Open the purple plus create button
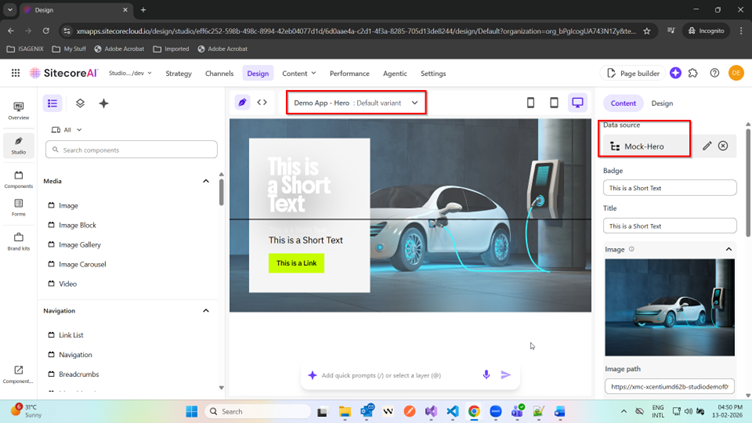This screenshot has width=752, height=423. [x=675, y=73]
